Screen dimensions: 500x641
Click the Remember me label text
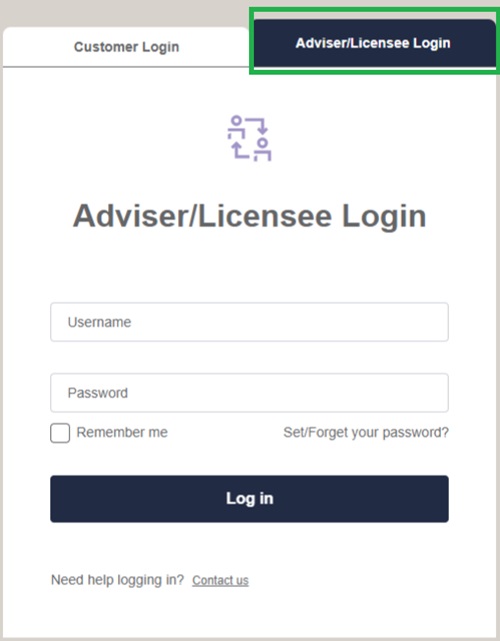point(122,433)
